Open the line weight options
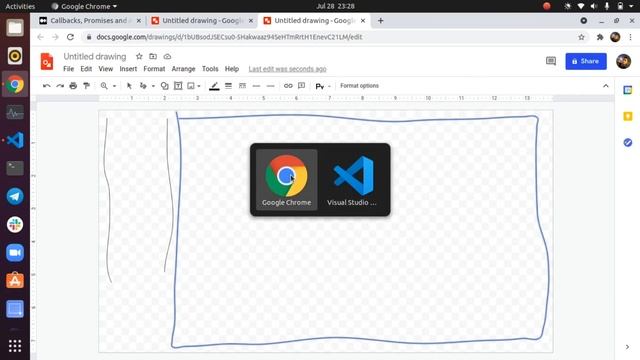Screen dimensions: 640x360 click(228, 86)
